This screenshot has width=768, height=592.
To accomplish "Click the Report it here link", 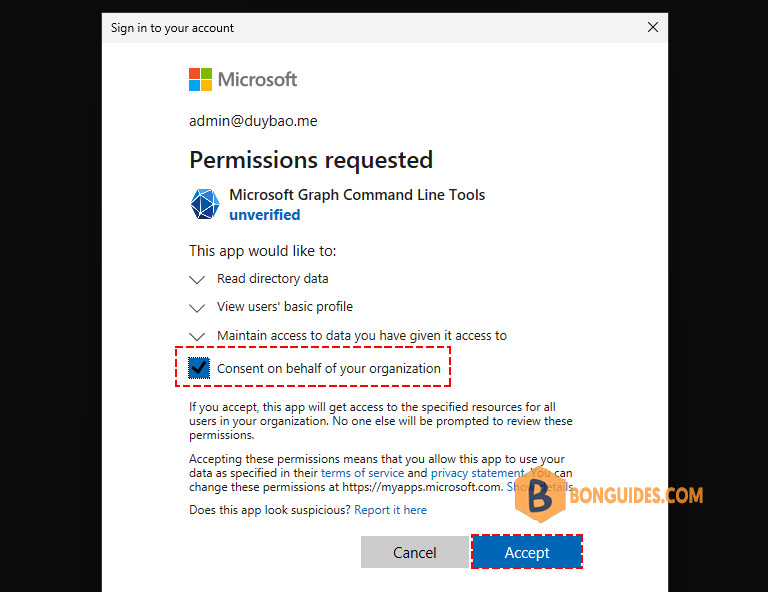I will [390, 510].
